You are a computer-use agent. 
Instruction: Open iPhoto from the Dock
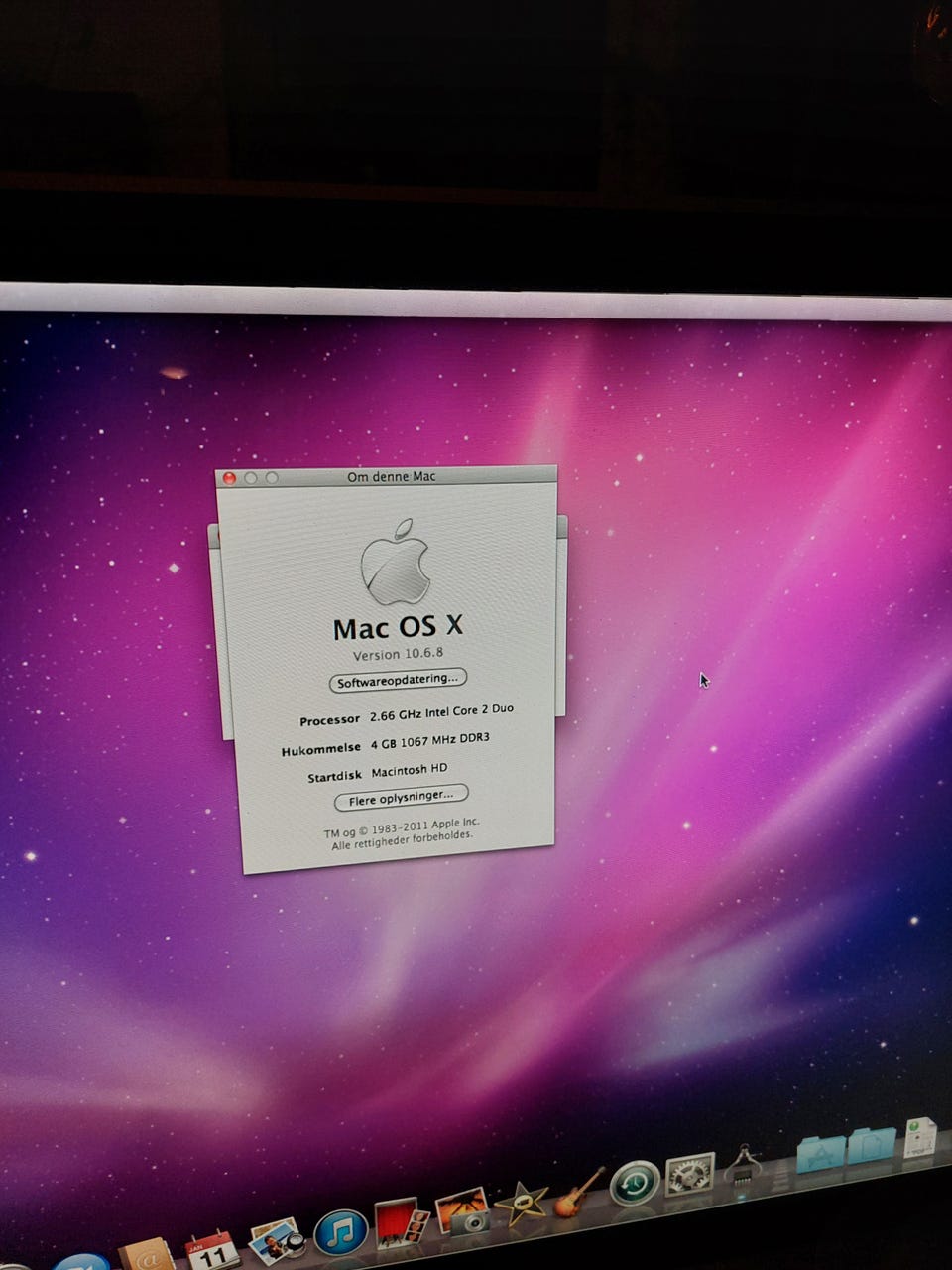click(x=462, y=1212)
